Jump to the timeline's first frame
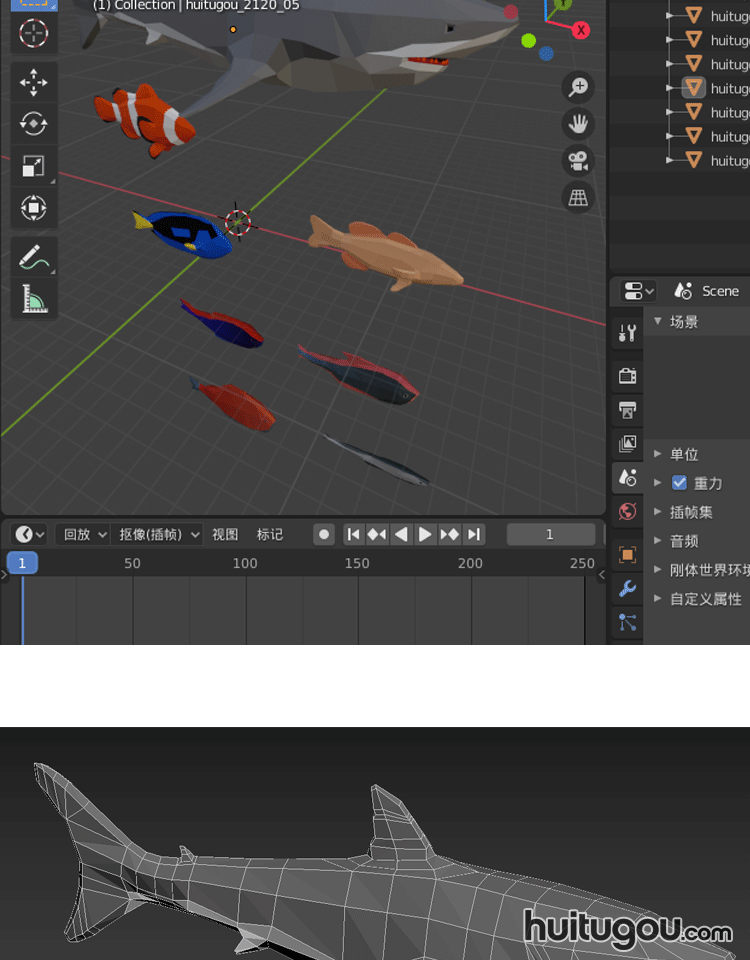Viewport: 750px width, 960px height. [353, 535]
